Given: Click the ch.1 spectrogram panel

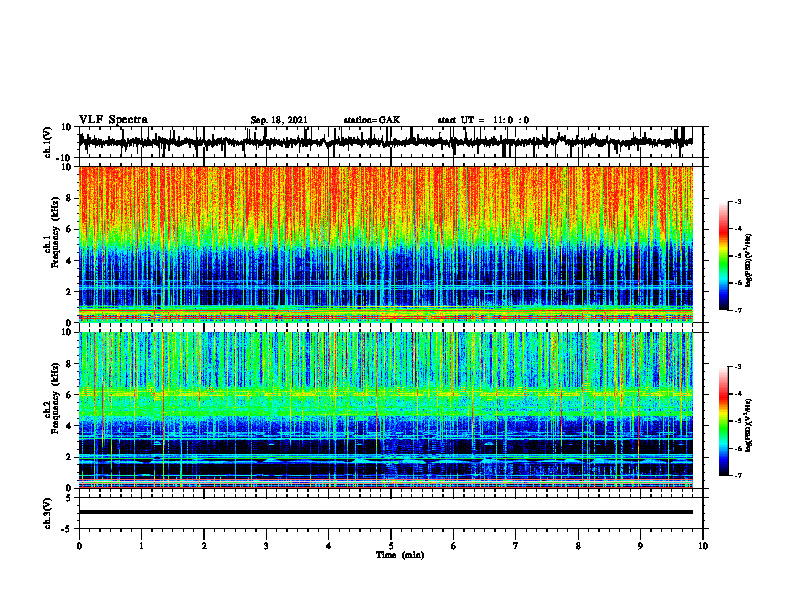Looking at the screenshot, I should pos(385,244).
